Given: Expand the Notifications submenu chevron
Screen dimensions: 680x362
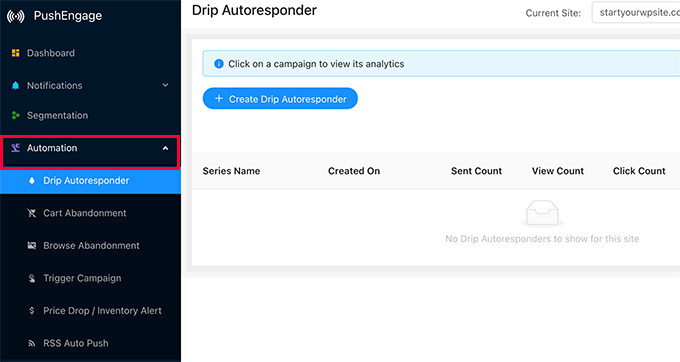Looking at the screenshot, I should click(165, 85).
